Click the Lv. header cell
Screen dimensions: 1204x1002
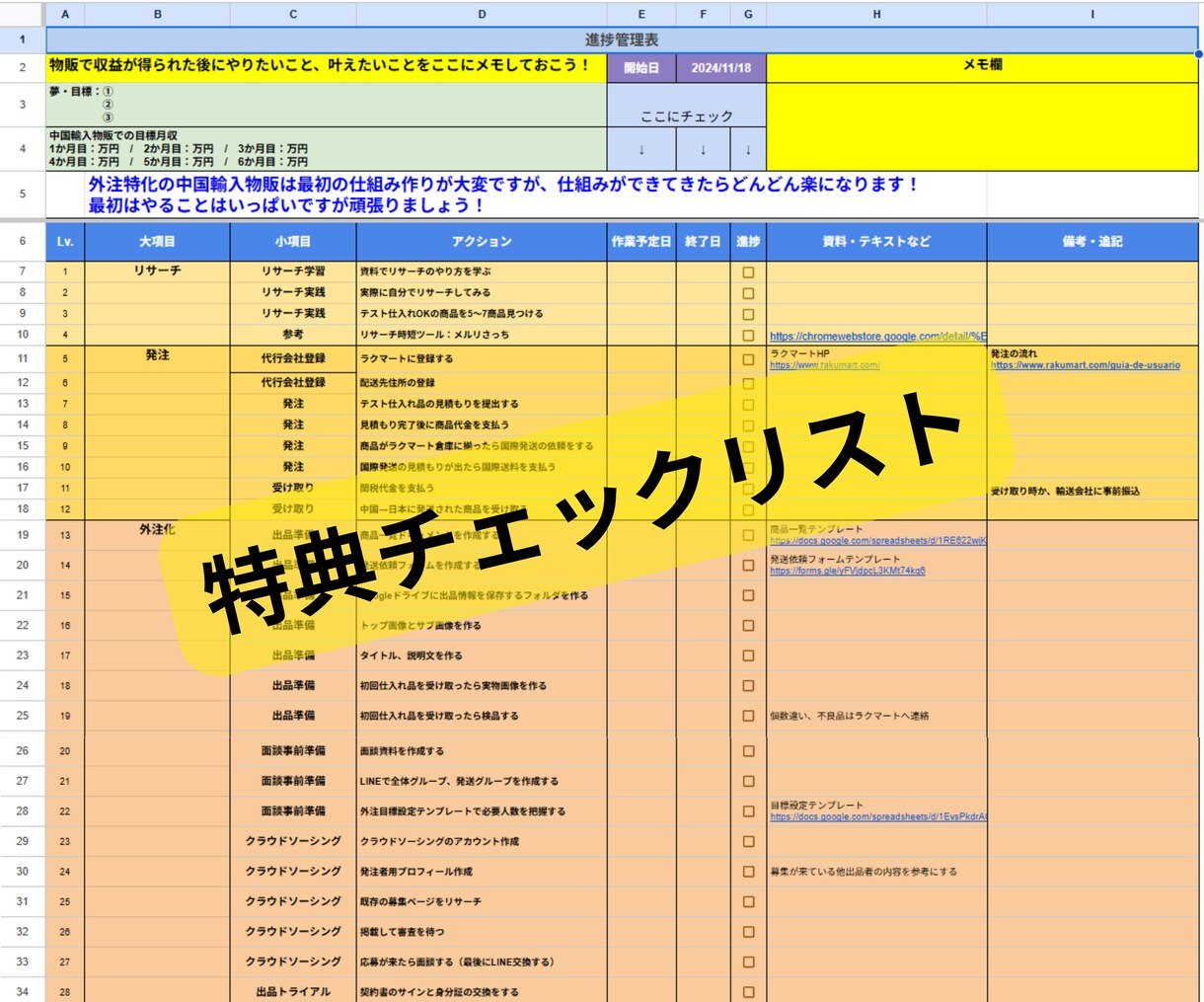click(x=65, y=242)
